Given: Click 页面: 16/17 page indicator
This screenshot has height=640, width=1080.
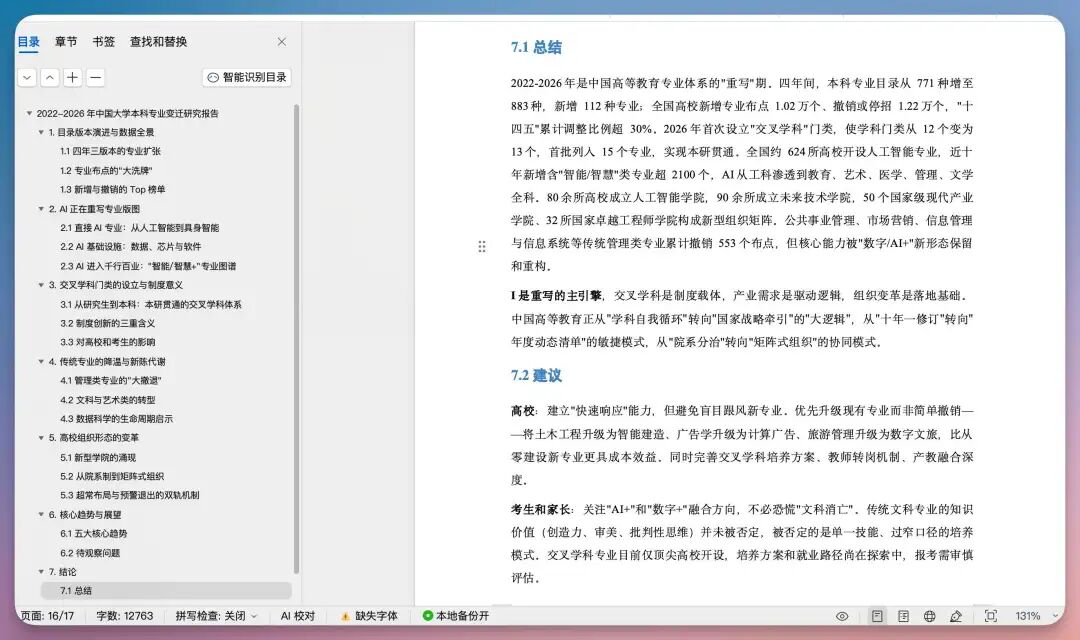Looking at the screenshot, I should click(48, 616).
